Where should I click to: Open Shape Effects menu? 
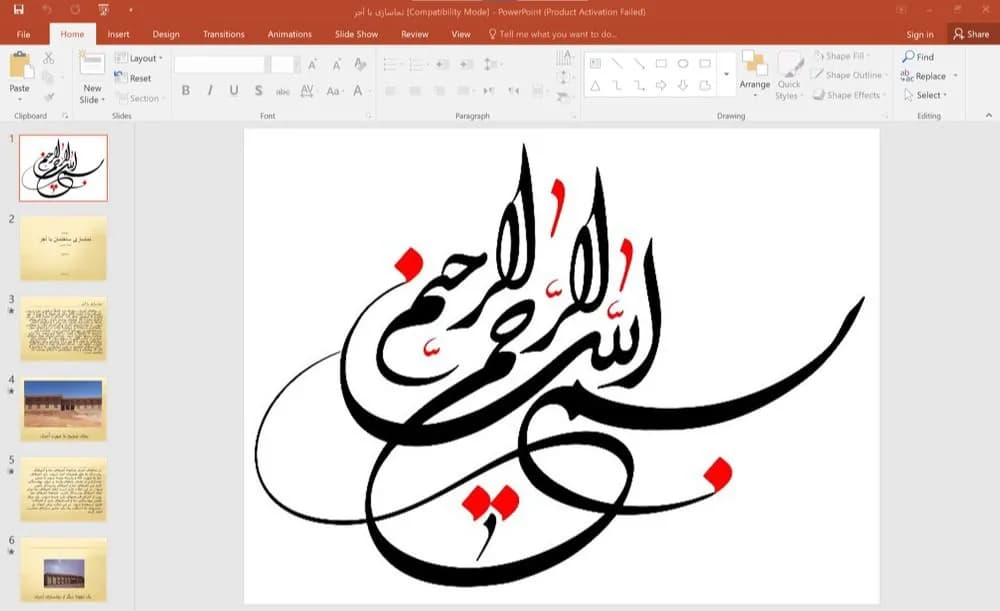[849, 95]
